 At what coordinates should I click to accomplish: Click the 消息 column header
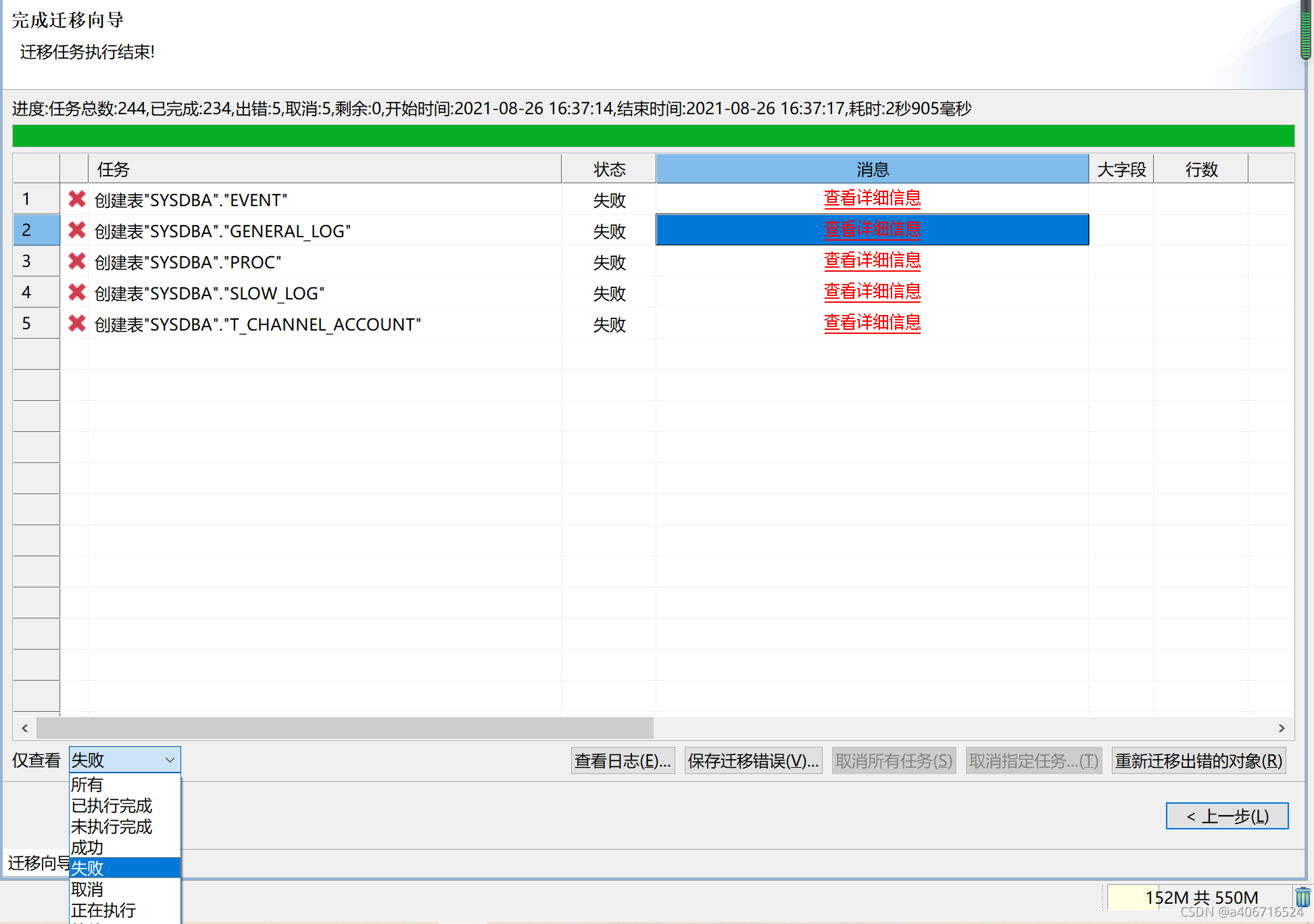(x=872, y=169)
